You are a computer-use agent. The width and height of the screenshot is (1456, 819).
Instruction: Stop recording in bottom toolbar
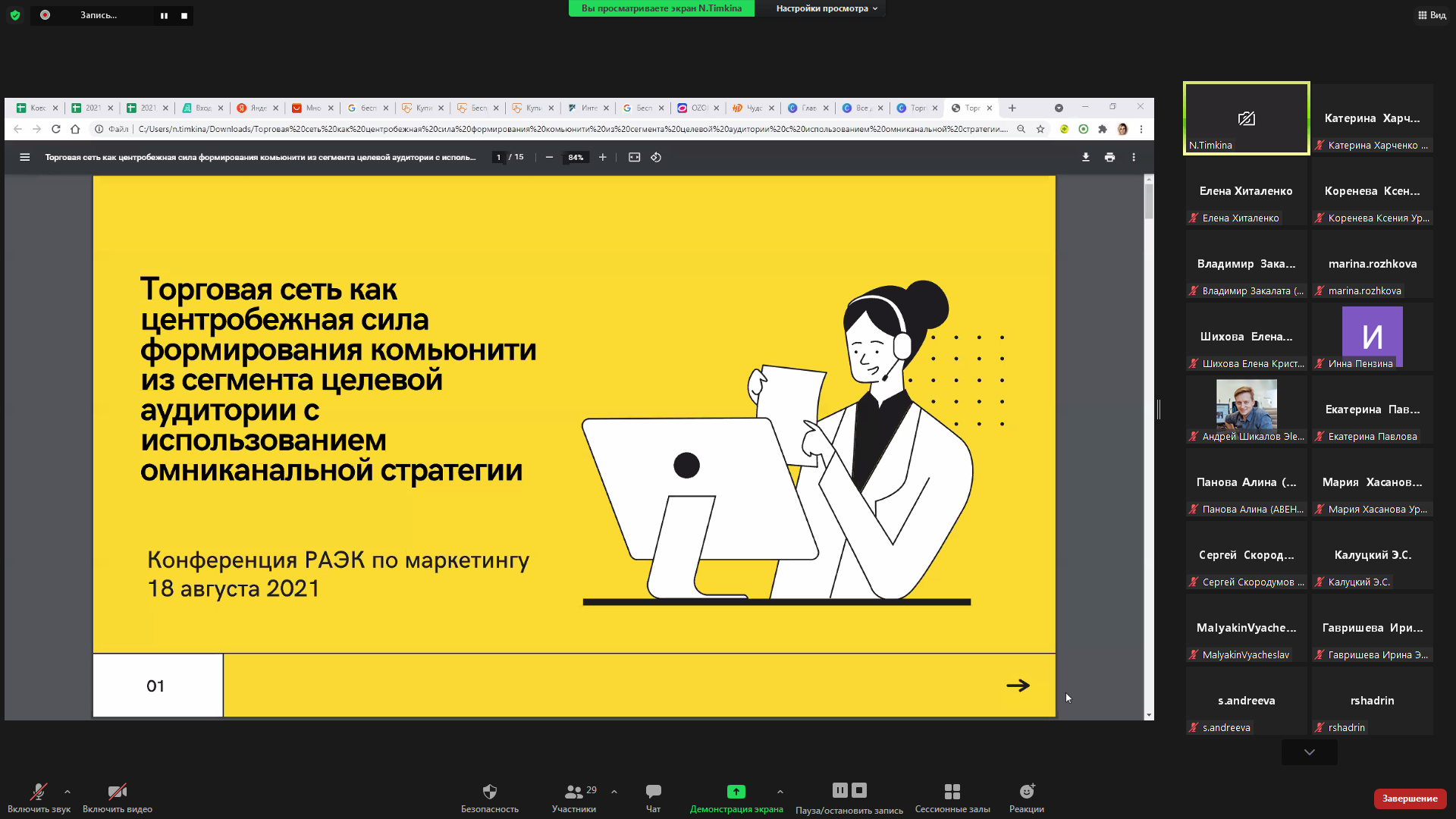tap(859, 790)
